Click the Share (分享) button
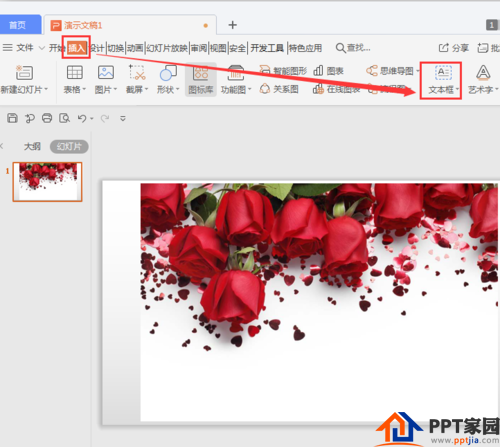 click(x=454, y=48)
